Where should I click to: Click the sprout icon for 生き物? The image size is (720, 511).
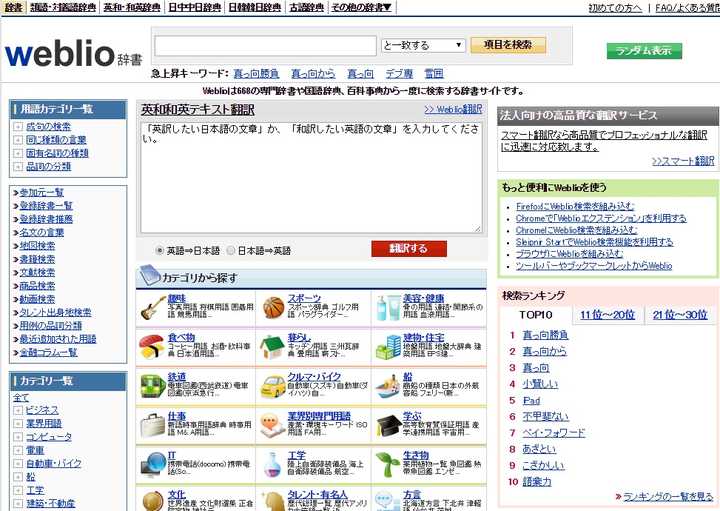(x=388, y=465)
